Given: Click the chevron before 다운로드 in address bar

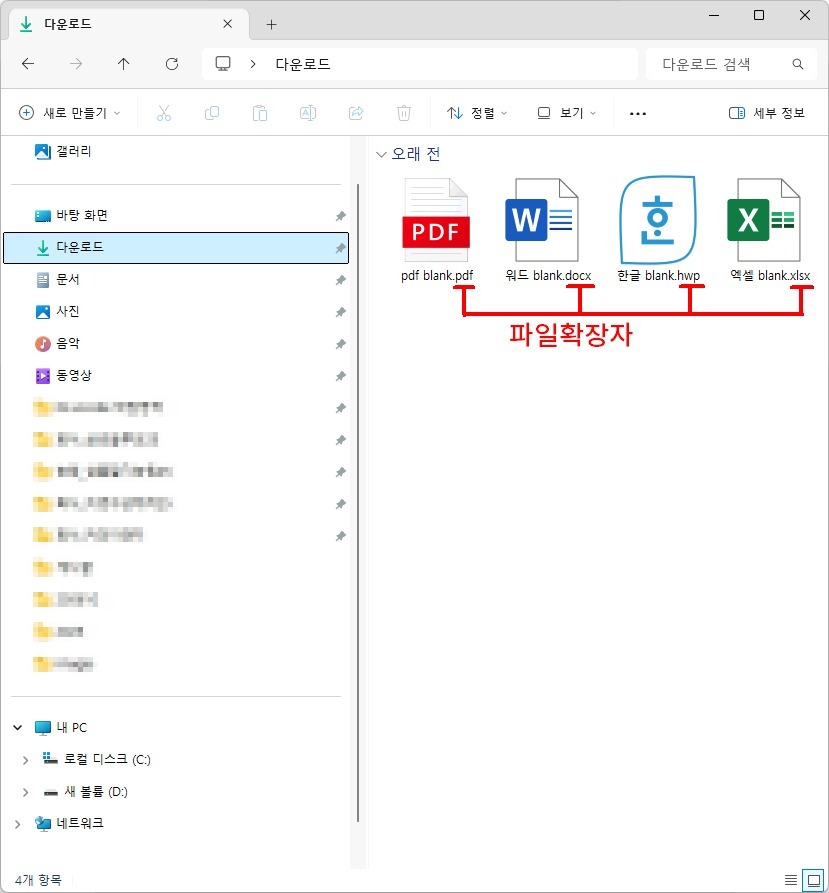Looking at the screenshot, I should [253, 64].
